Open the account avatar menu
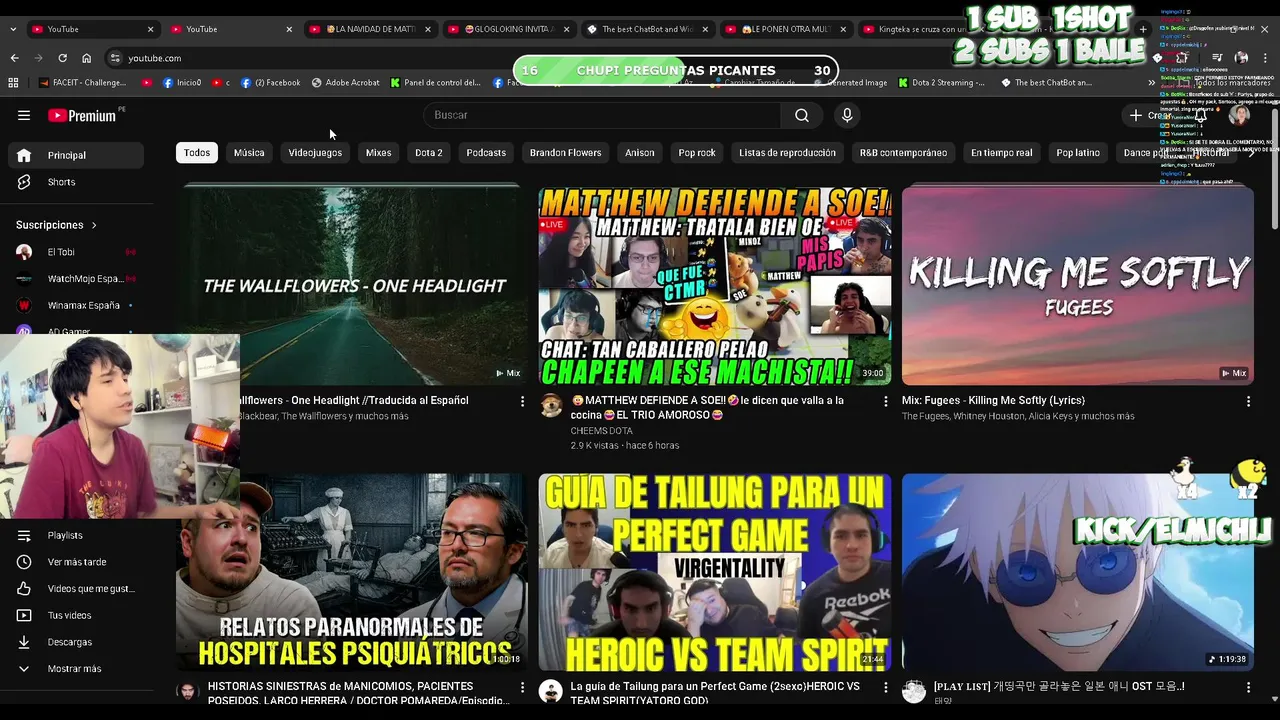1280x720 pixels. click(x=1239, y=115)
